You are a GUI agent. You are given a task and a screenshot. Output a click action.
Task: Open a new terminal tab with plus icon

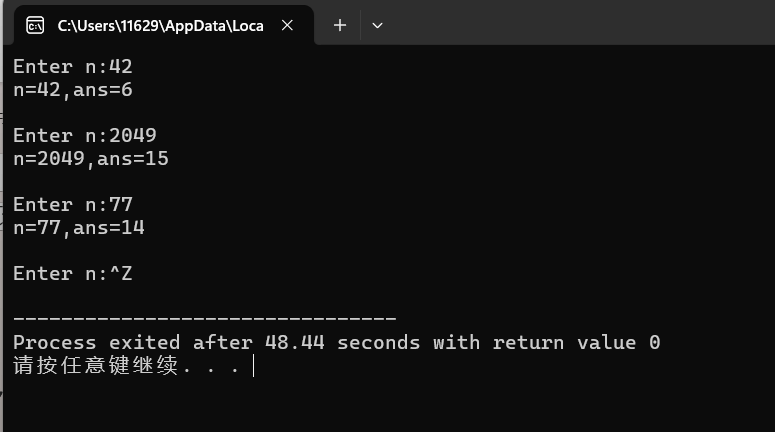(340, 25)
